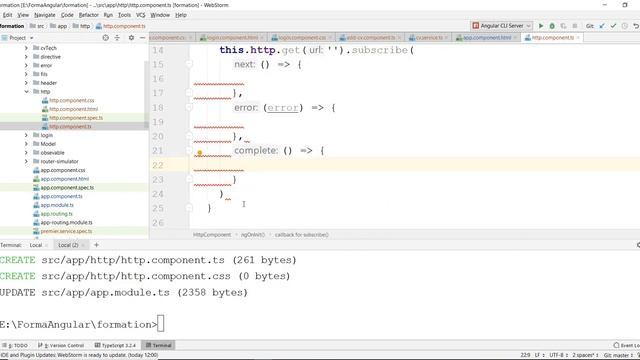Click the intention light bulb on line 21
The width and height of the screenshot is (640, 360).
tap(200, 153)
